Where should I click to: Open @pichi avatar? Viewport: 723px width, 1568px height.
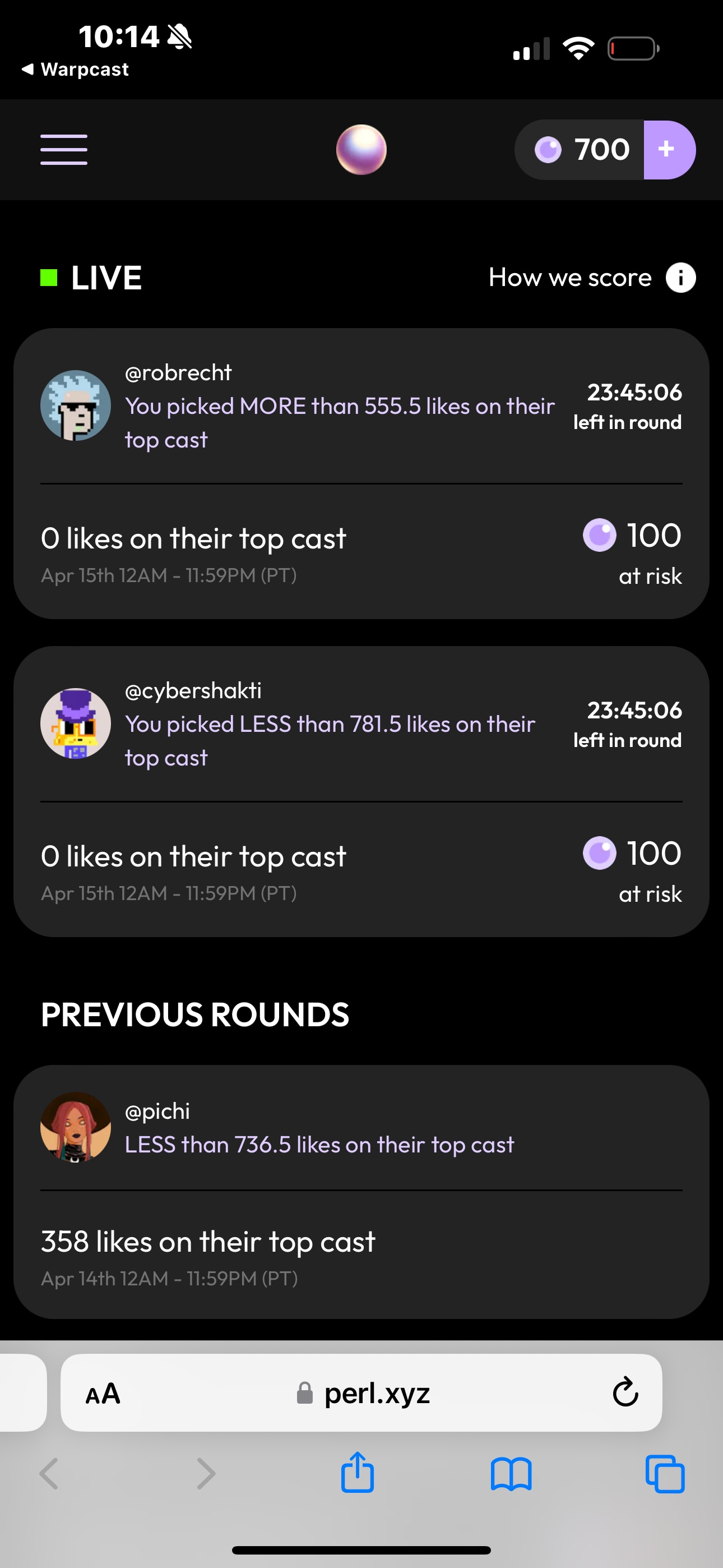tap(76, 1127)
